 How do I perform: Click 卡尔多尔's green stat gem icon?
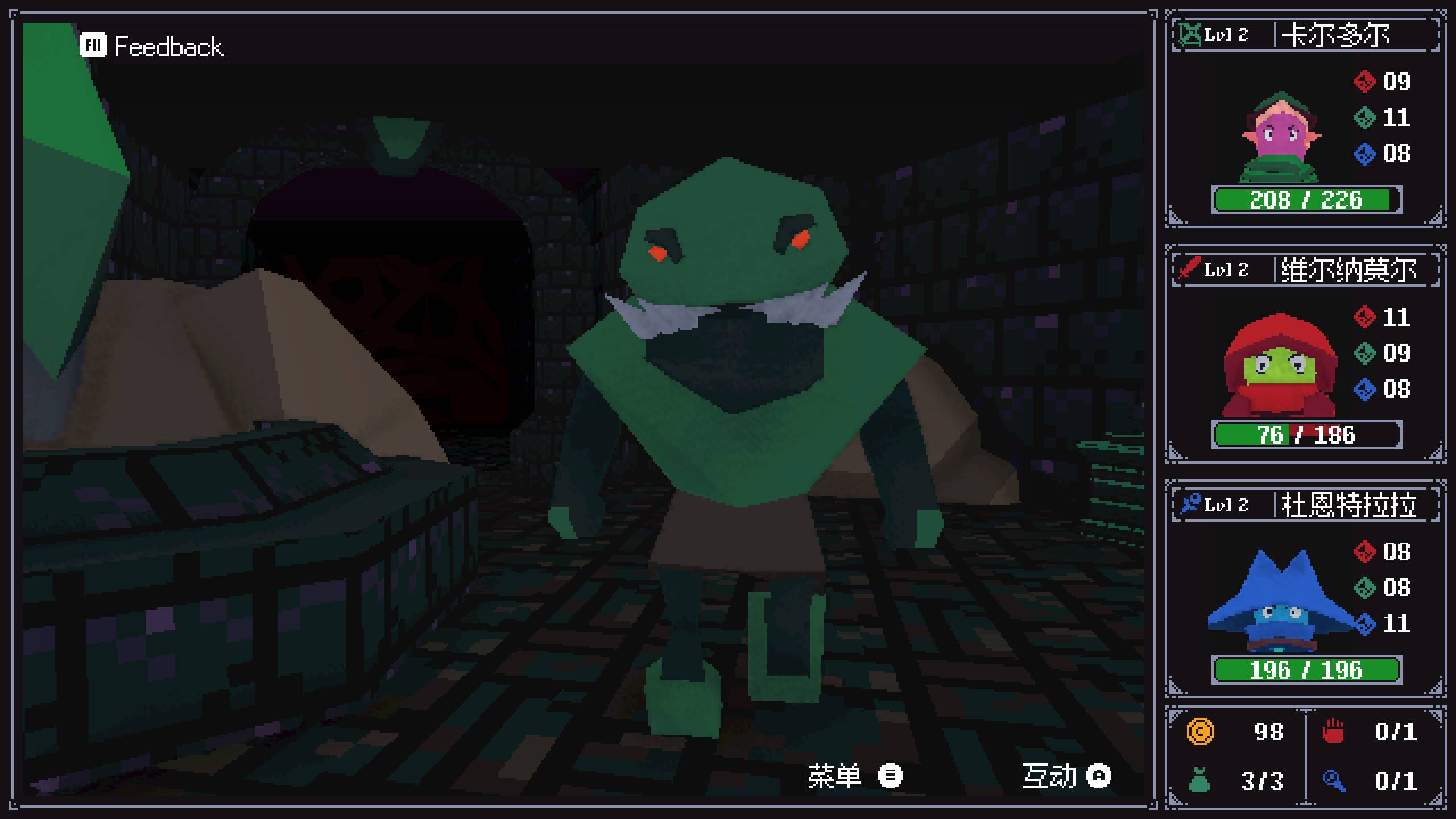pyautogui.click(x=1364, y=118)
